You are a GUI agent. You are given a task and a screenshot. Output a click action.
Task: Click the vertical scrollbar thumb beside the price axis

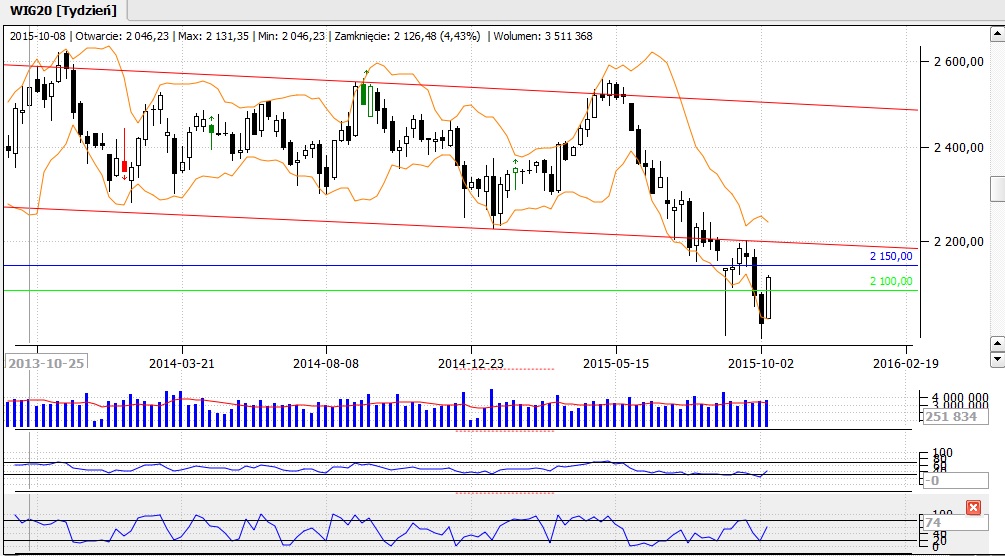[x=997, y=188]
